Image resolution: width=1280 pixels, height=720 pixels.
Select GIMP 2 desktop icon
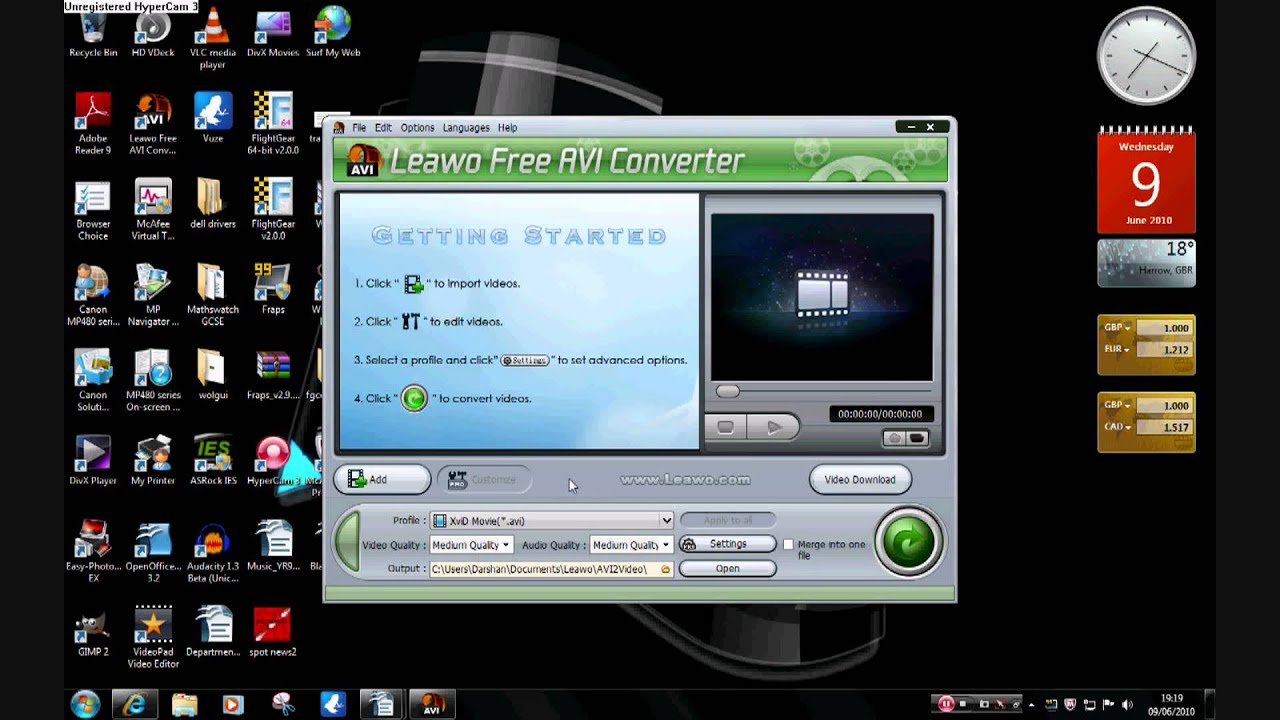click(93, 632)
